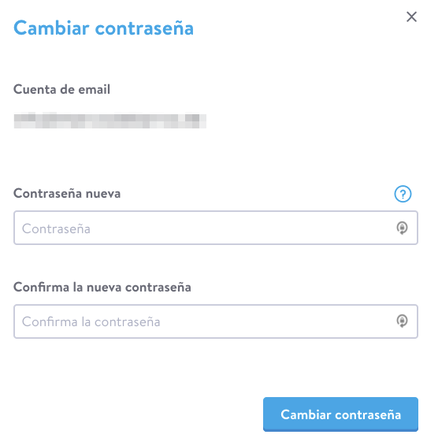Focus the Confirma la contraseña input field
Image resolution: width=427 pixels, height=442 pixels.
coord(215,321)
